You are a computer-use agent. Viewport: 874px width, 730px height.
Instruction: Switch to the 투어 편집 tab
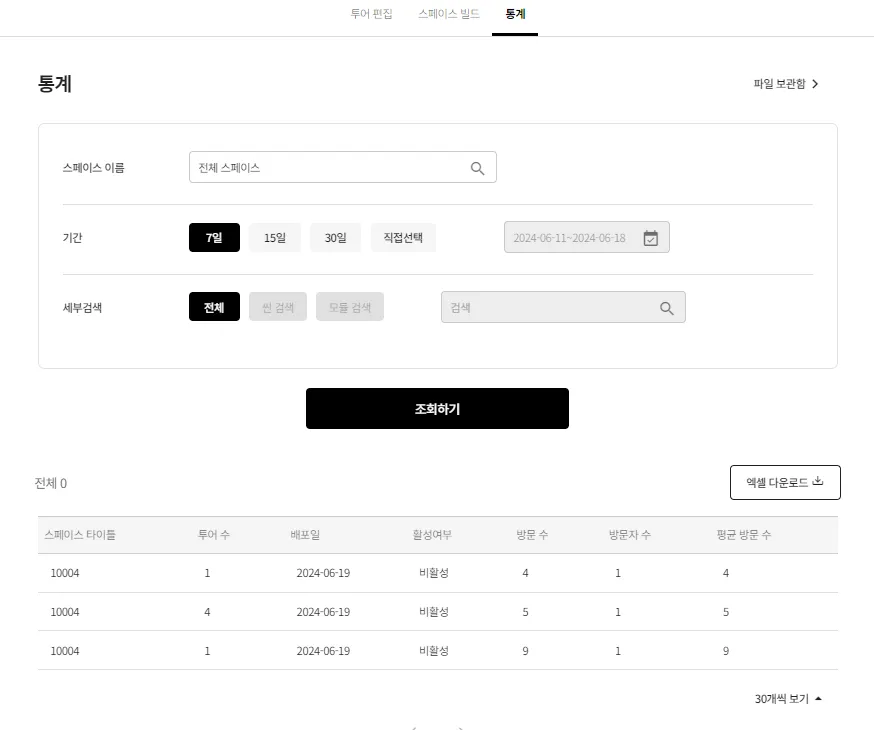371,14
